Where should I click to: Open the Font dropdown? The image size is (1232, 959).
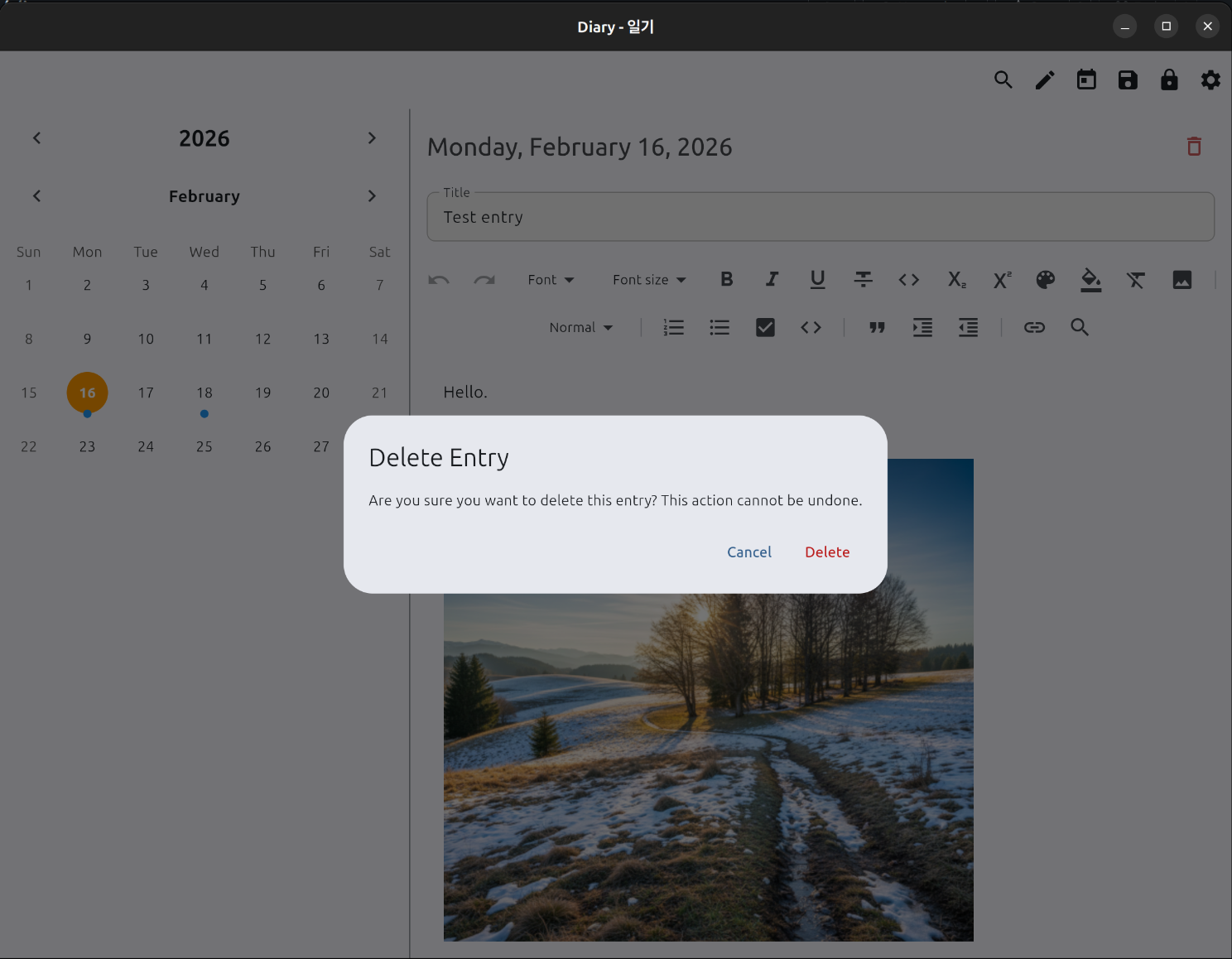click(551, 280)
